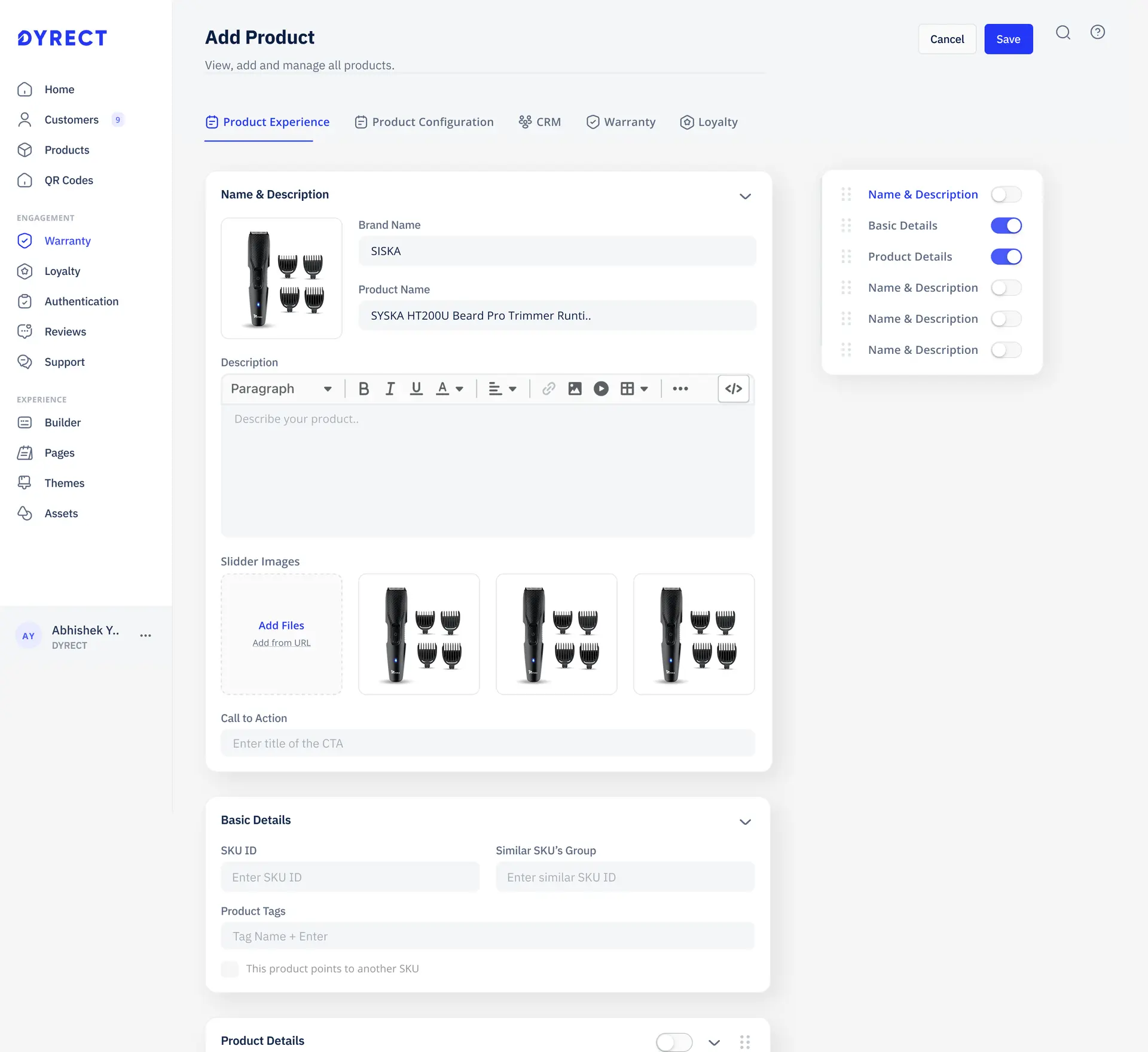The image size is (1148, 1052).
Task: Click the Add from URL link
Action: pos(281,643)
